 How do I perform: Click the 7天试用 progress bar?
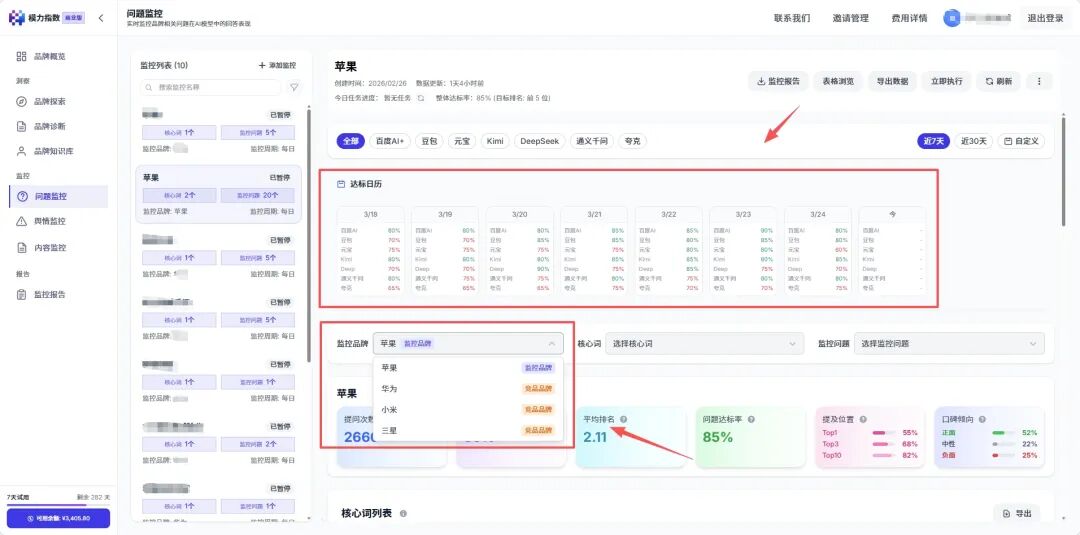[x=59, y=505]
